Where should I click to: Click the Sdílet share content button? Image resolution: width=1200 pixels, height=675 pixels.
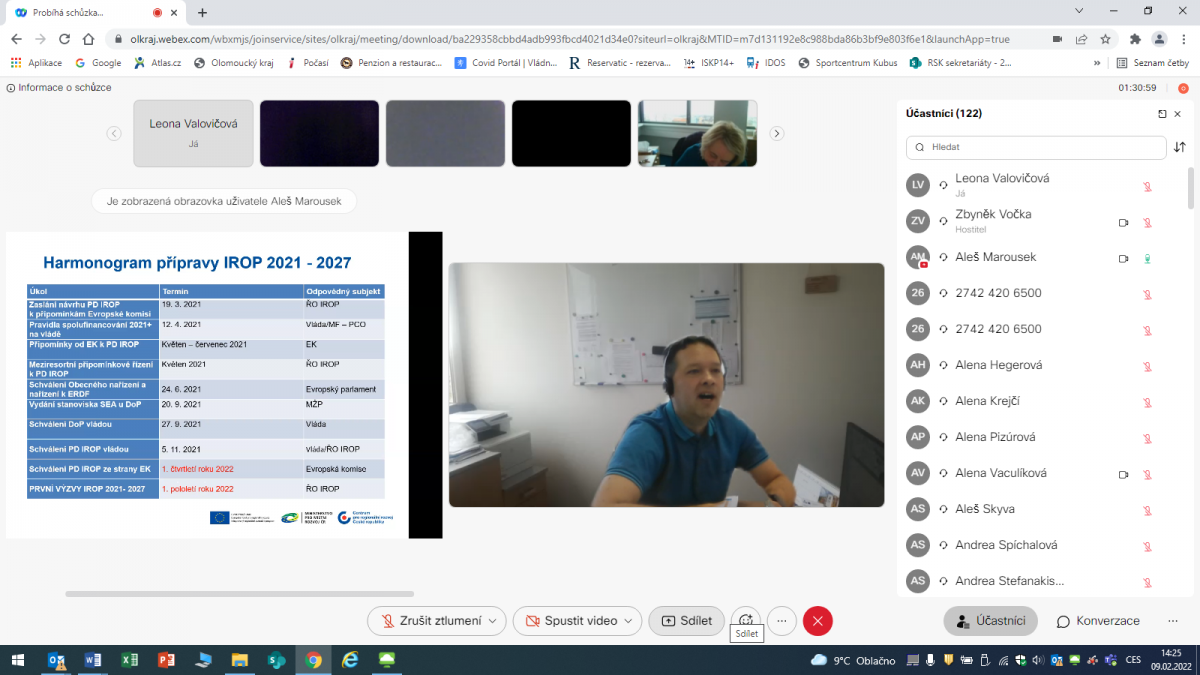pyautogui.click(x=686, y=621)
